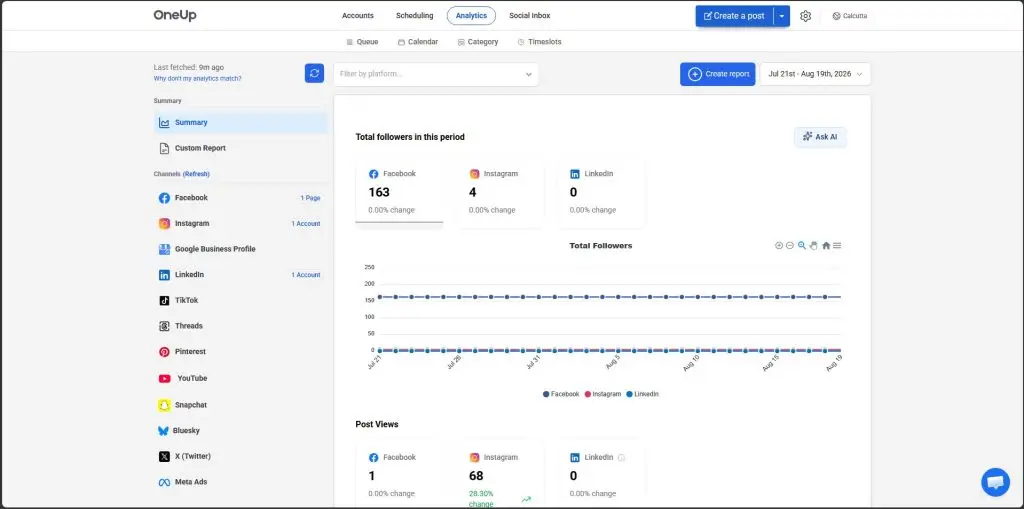Click the 'Last fetched: 9m ago' text
The image size is (1024, 509).
coord(189,67)
